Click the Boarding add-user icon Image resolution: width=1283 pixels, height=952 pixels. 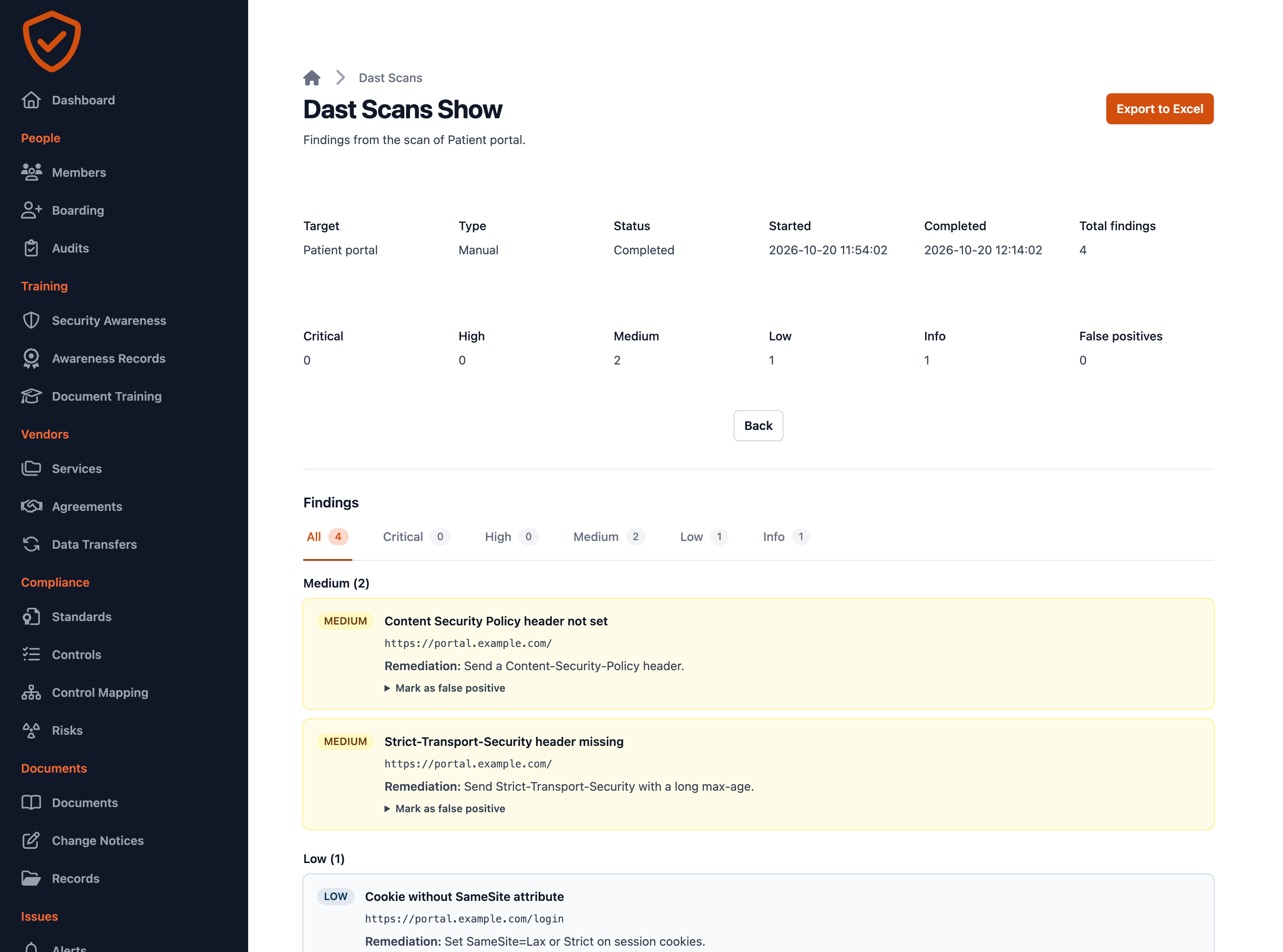pyautogui.click(x=31, y=210)
